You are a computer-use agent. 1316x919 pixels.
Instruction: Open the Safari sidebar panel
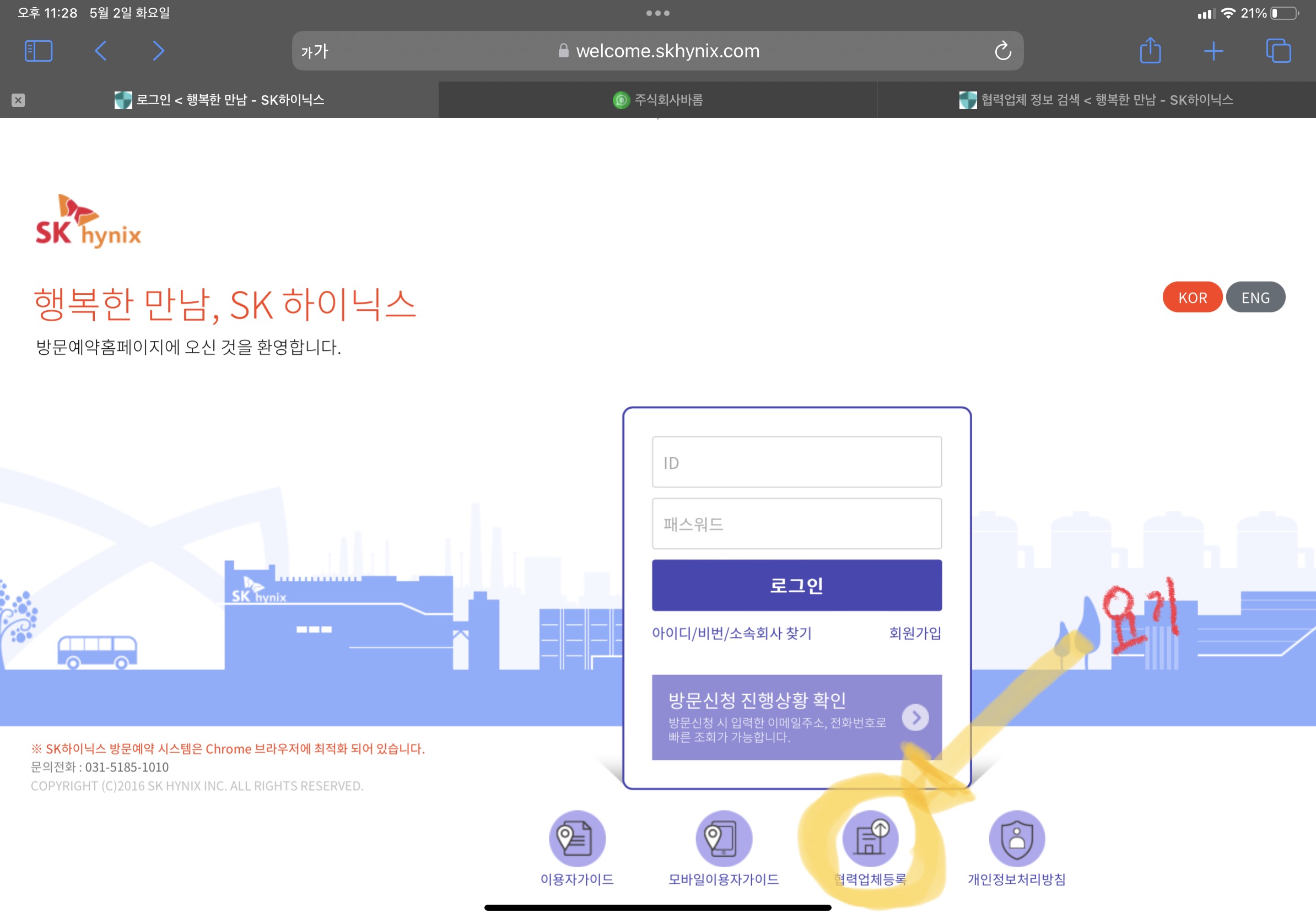pyautogui.click(x=39, y=51)
